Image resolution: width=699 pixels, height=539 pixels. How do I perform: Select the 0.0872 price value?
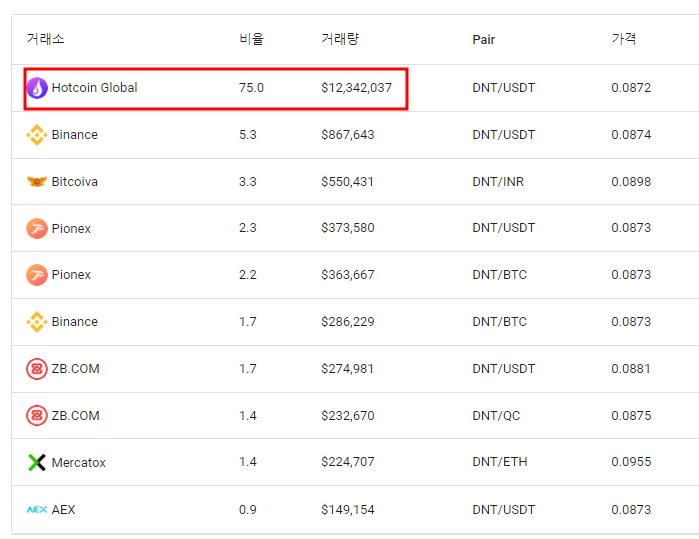[631, 87]
